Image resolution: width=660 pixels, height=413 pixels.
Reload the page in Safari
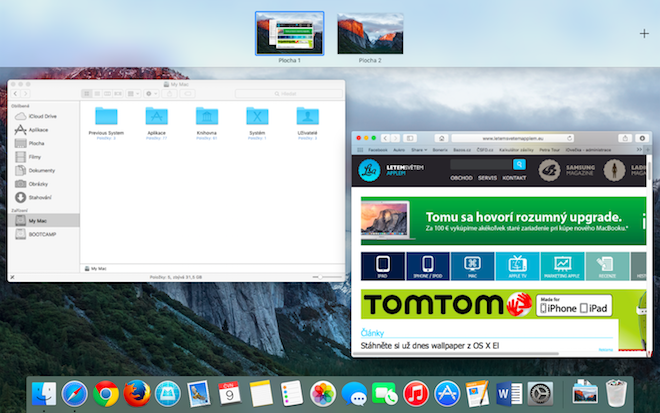[569, 138]
